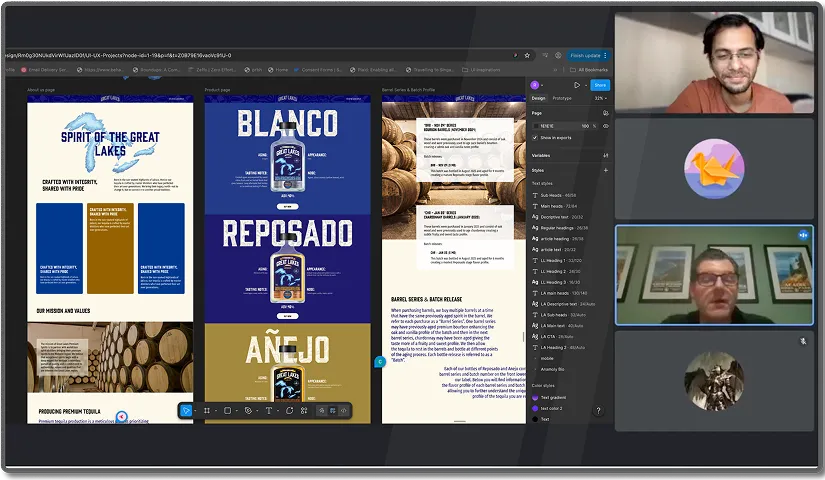Click the page color hex value field
825x480 pixels.
pyautogui.click(x=547, y=126)
